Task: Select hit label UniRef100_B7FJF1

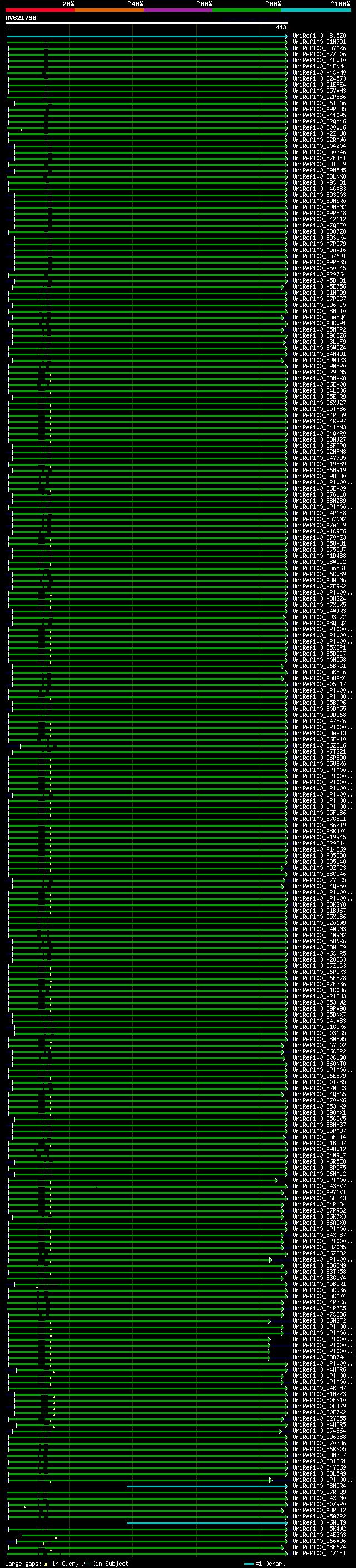Action: [x=319, y=159]
